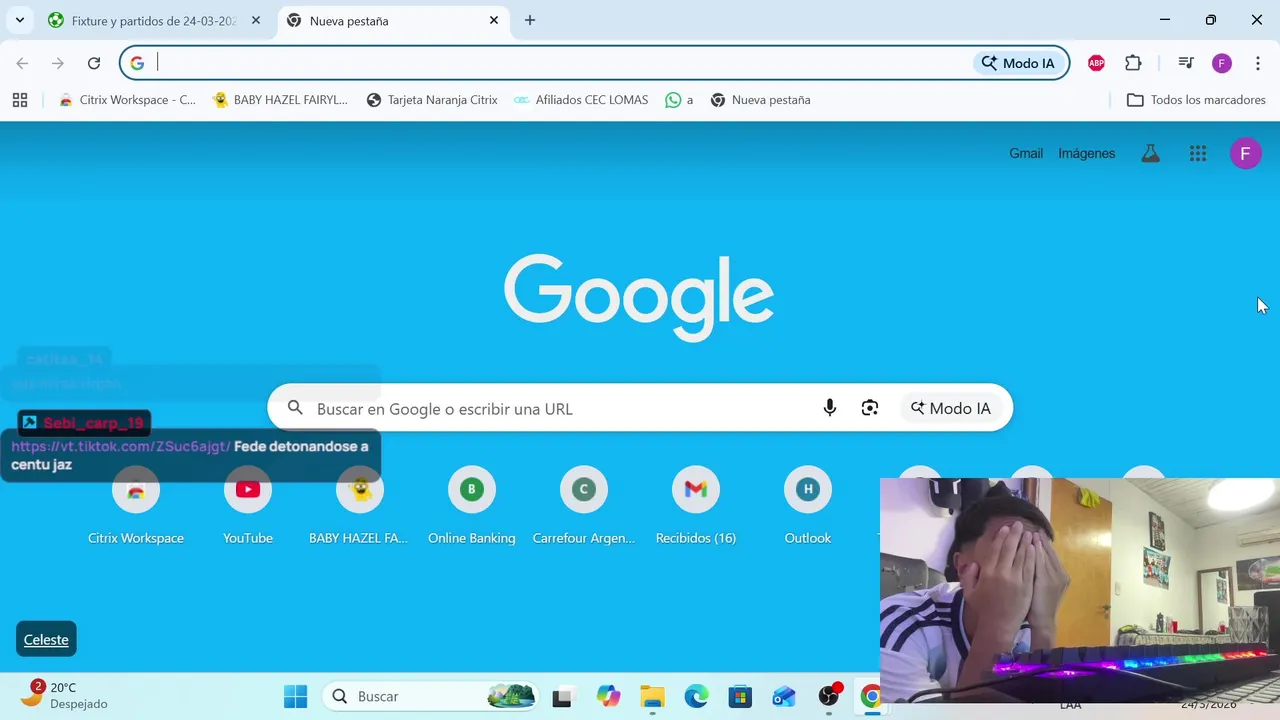Open File Explorer from the taskbar
The width and height of the screenshot is (1280, 720).
tap(652, 696)
